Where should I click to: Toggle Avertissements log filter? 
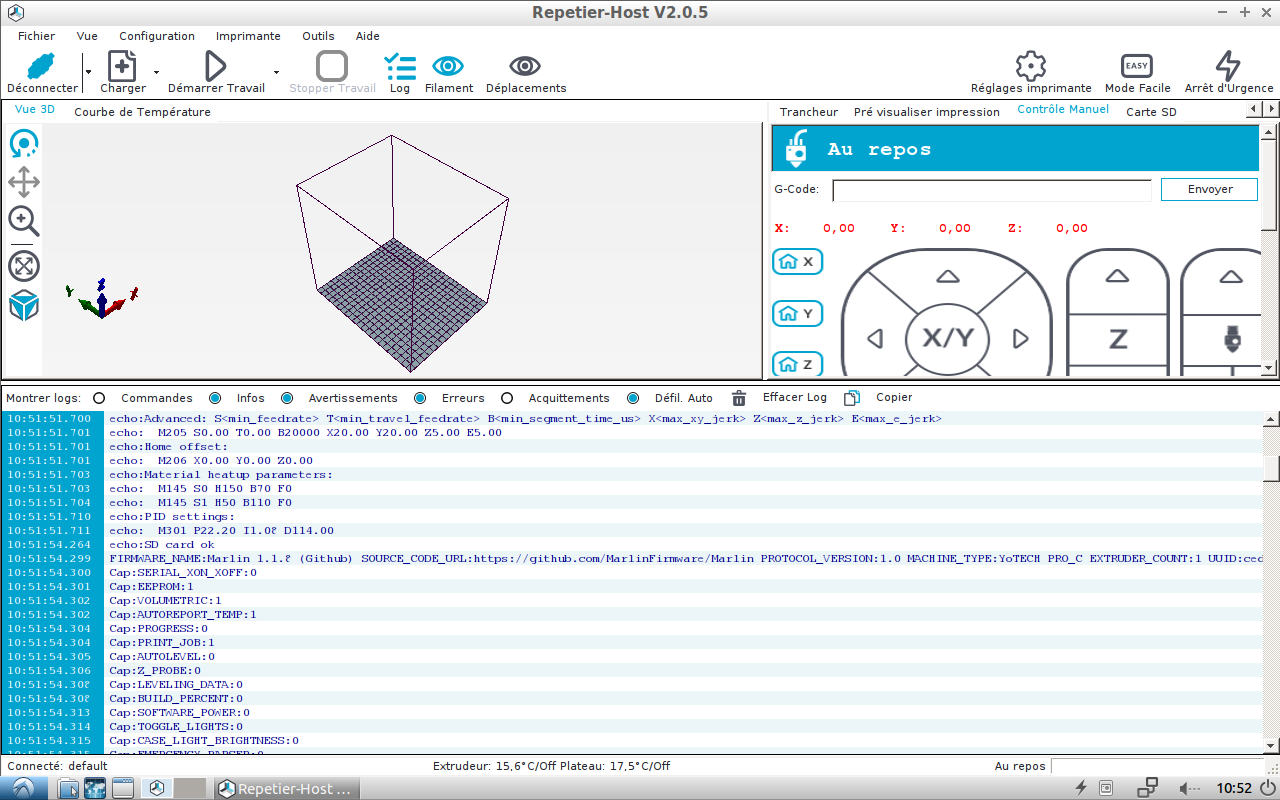pyautogui.click(x=287, y=398)
